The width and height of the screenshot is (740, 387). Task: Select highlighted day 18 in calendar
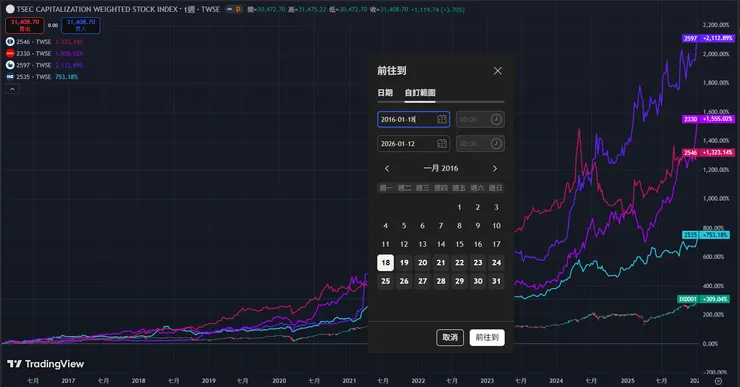click(x=386, y=262)
